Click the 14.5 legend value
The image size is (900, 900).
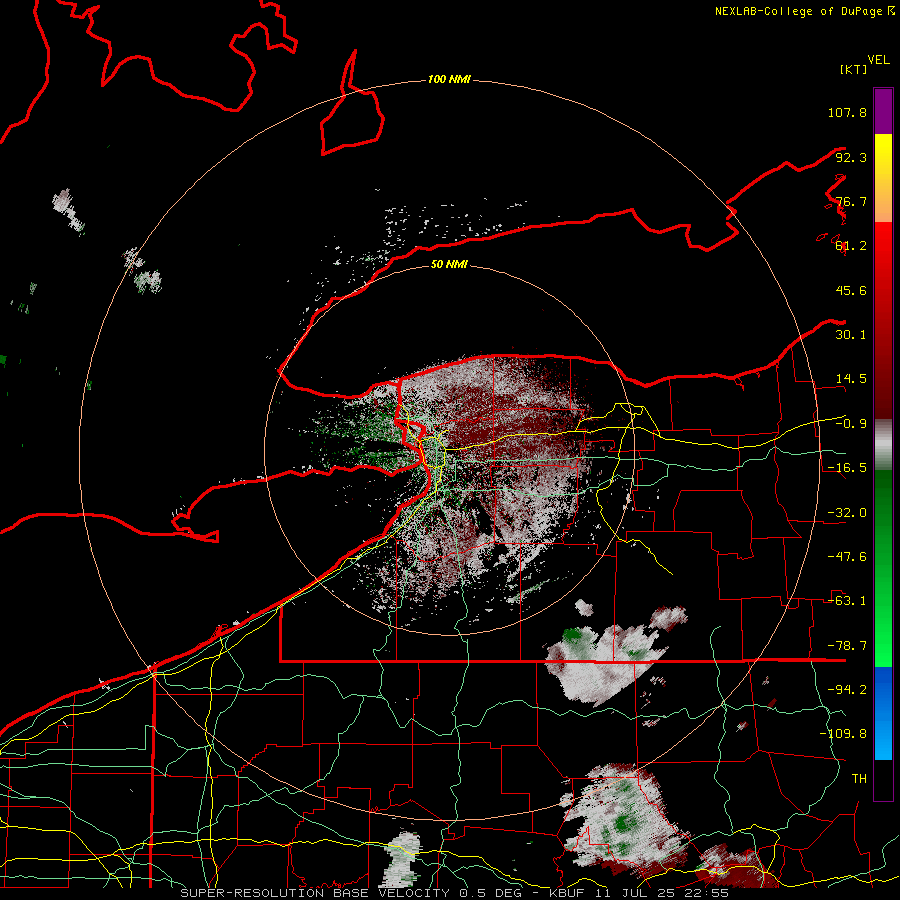click(x=851, y=379)
